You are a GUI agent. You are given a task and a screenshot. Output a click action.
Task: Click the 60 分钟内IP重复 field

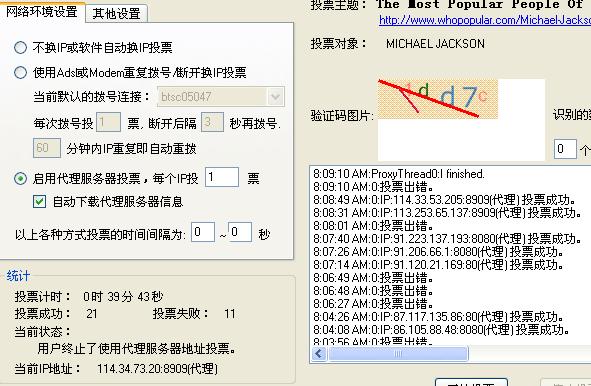point(47,148)
